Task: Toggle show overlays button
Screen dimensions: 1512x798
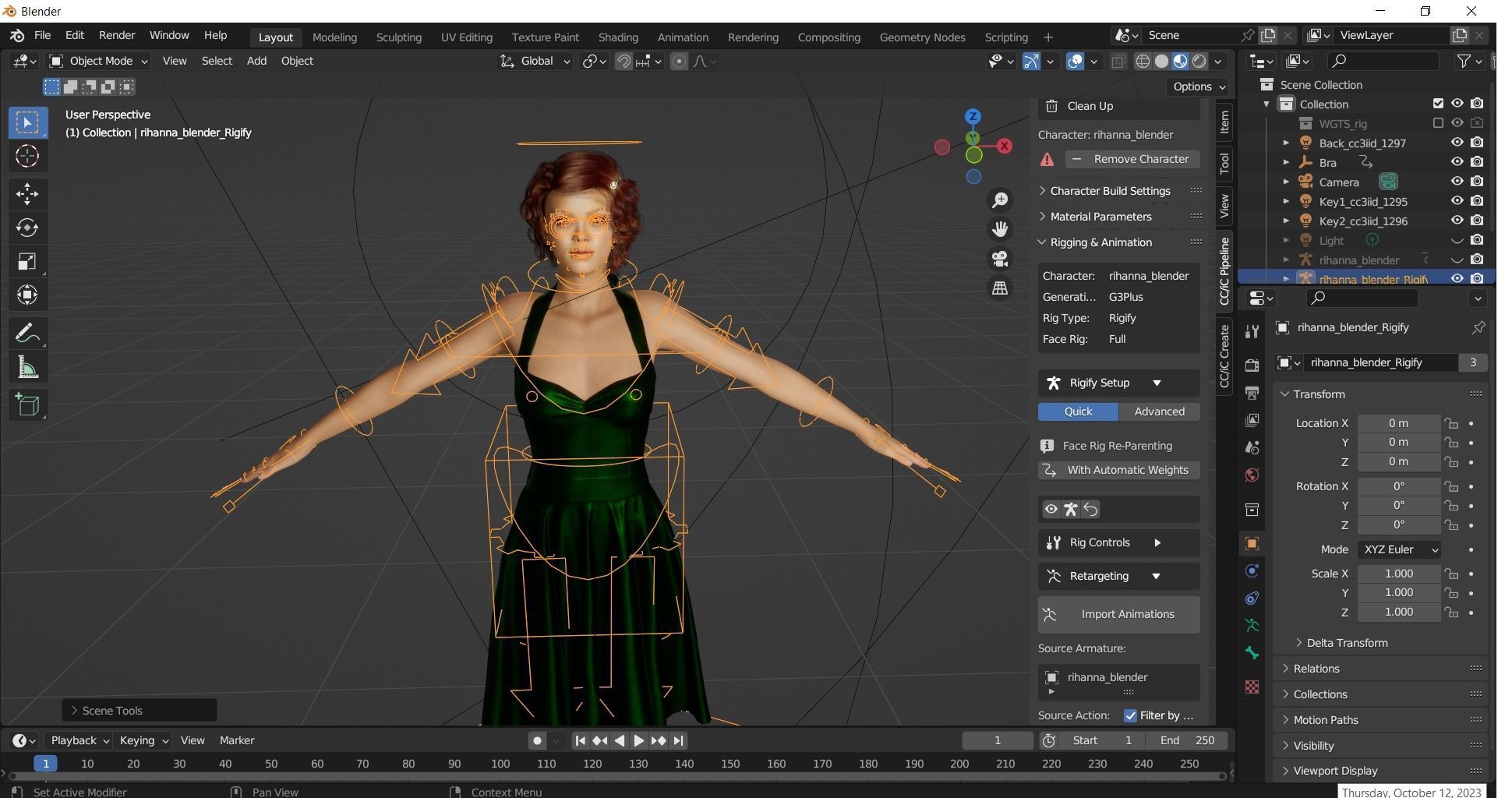Action: point(1075,62)
